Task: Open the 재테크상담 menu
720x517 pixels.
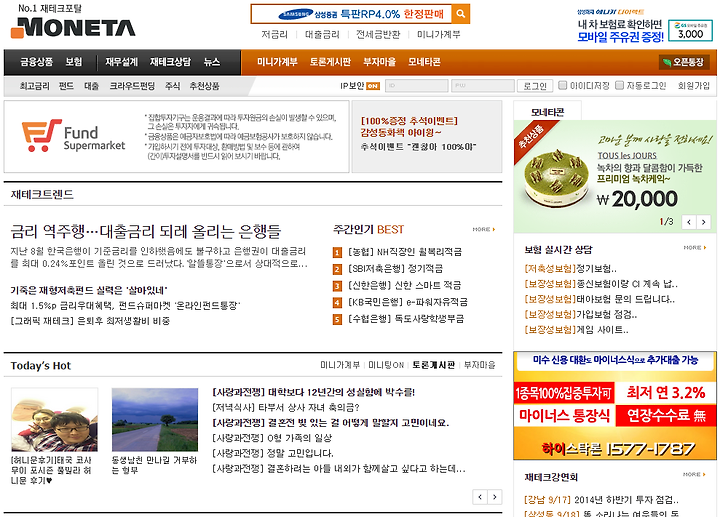Action: tap(170, 62)
